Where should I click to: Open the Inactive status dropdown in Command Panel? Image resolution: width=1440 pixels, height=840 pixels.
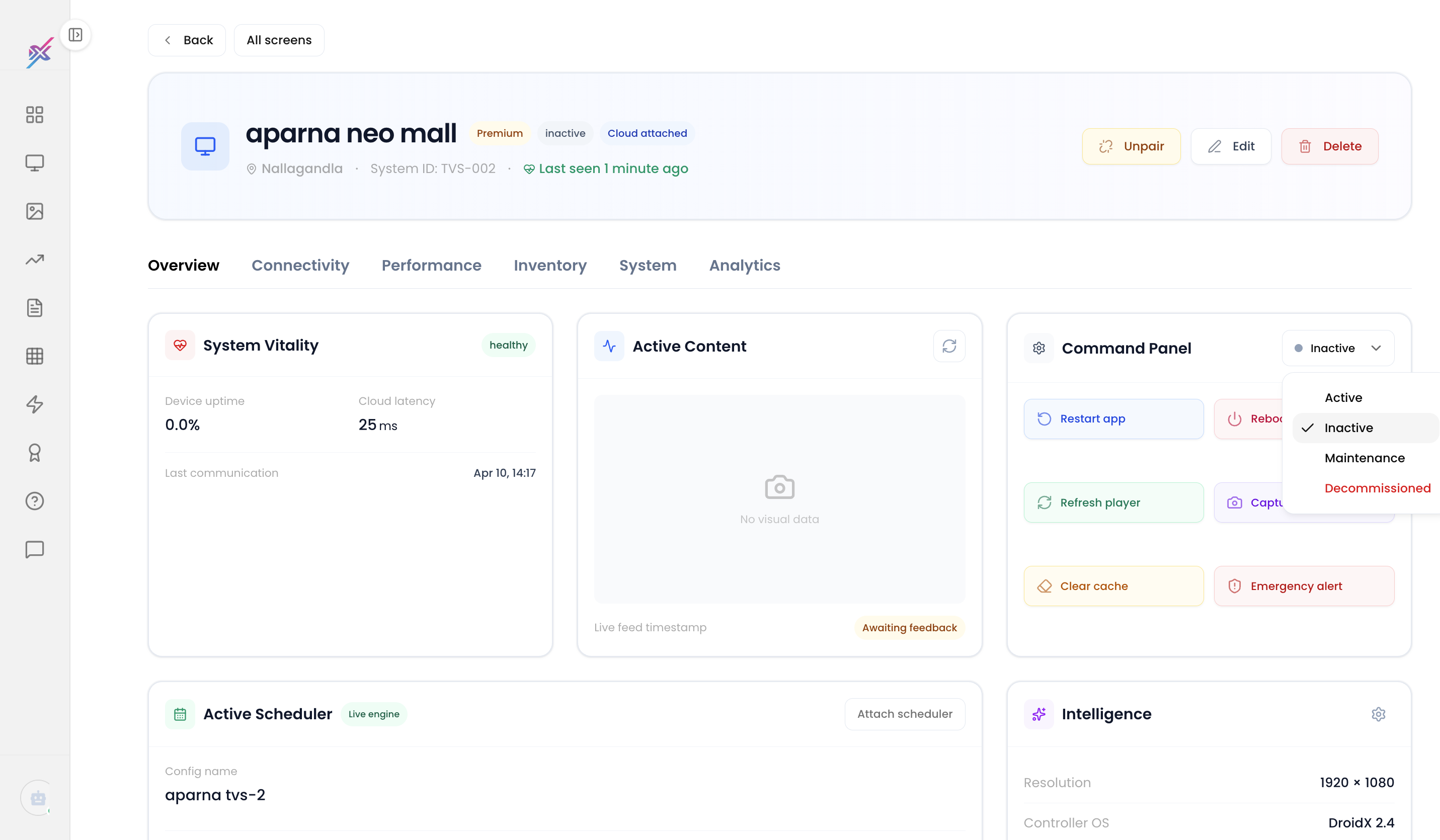click(x=1338, y=348)
